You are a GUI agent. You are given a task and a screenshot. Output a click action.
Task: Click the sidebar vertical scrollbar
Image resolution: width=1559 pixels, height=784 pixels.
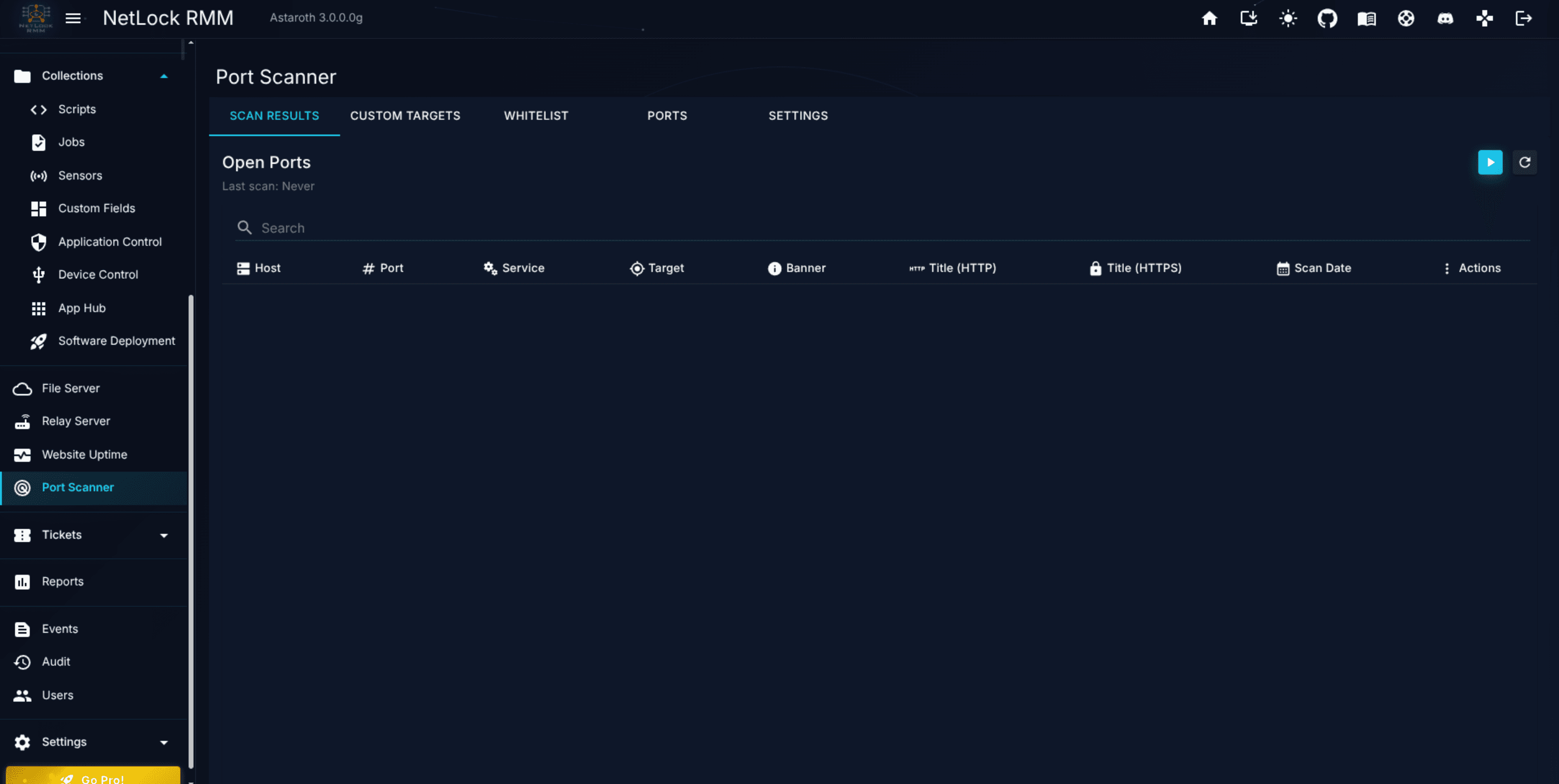click(x=191, y=532)
